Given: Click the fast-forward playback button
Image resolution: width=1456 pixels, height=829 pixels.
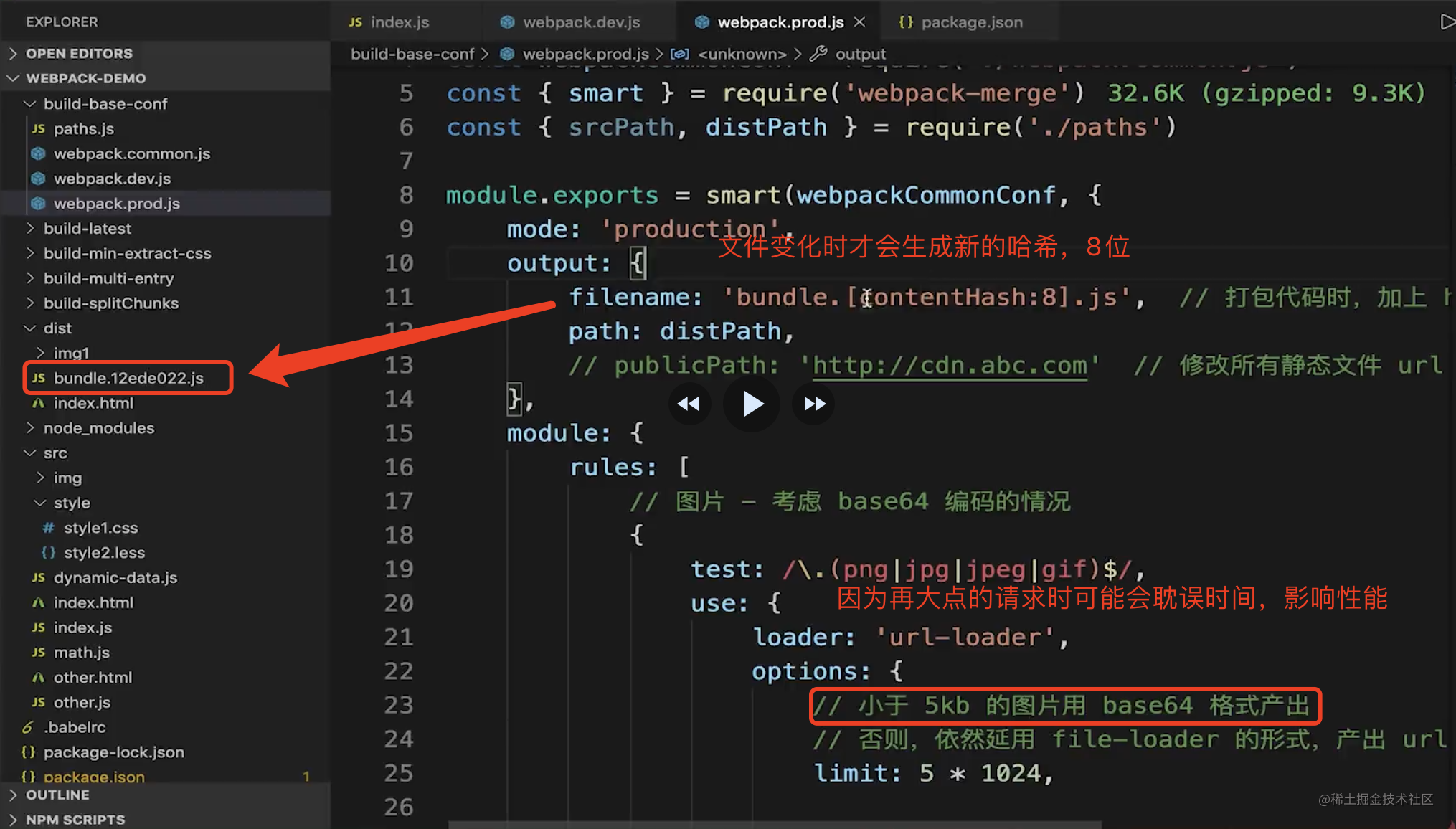Looking at the screenshot, I should (814, 404).
